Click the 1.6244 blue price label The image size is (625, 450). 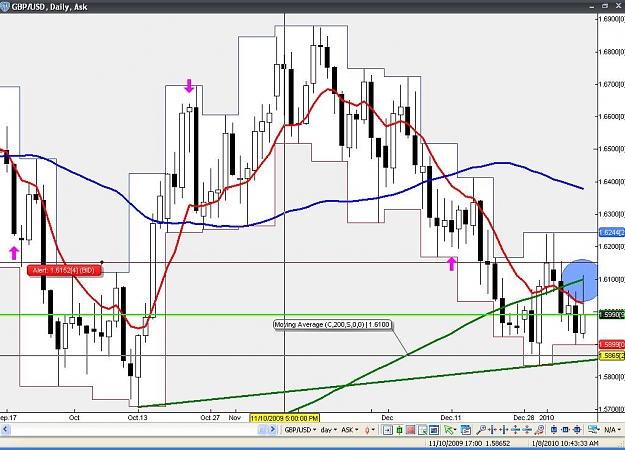click(x=611, y=232)
